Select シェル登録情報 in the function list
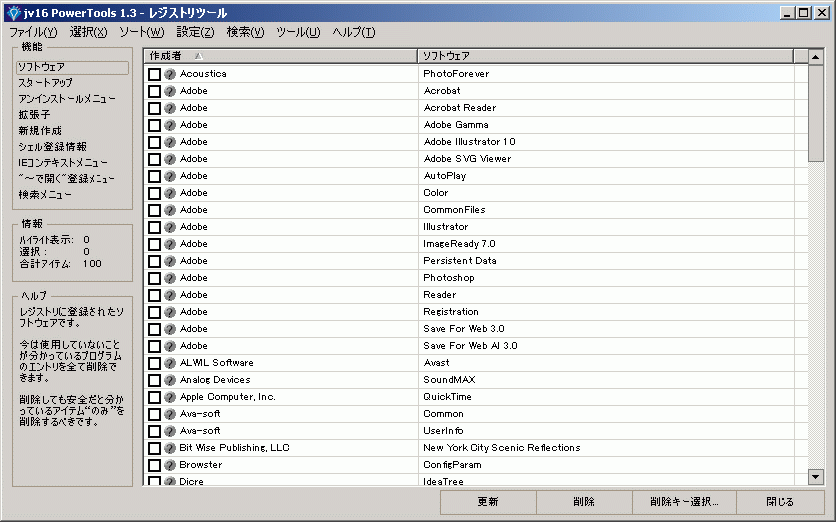This screenshot has width=836, height=522. (x=52, y=147)
